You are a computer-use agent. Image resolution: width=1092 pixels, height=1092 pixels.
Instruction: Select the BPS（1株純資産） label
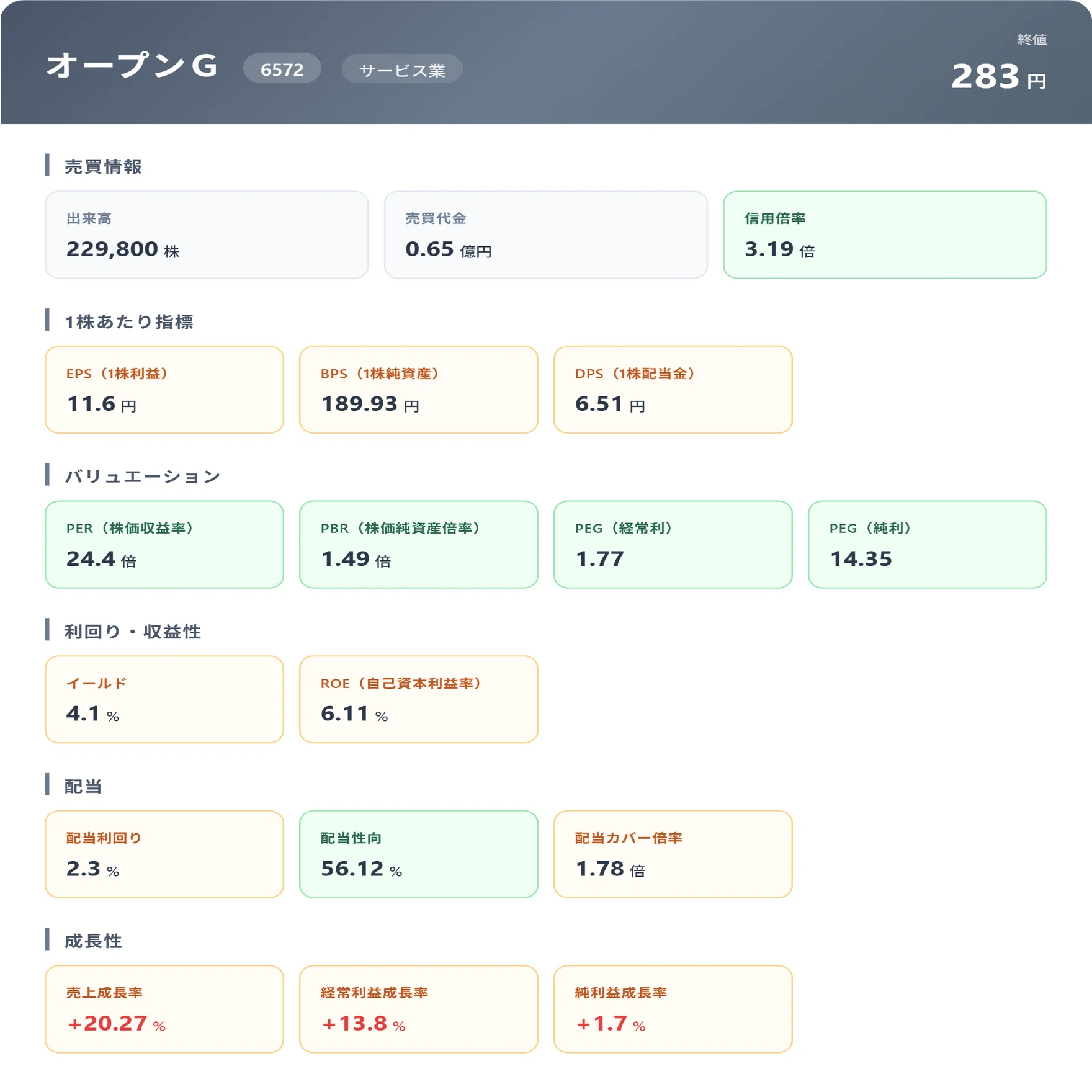coord(380,374)
